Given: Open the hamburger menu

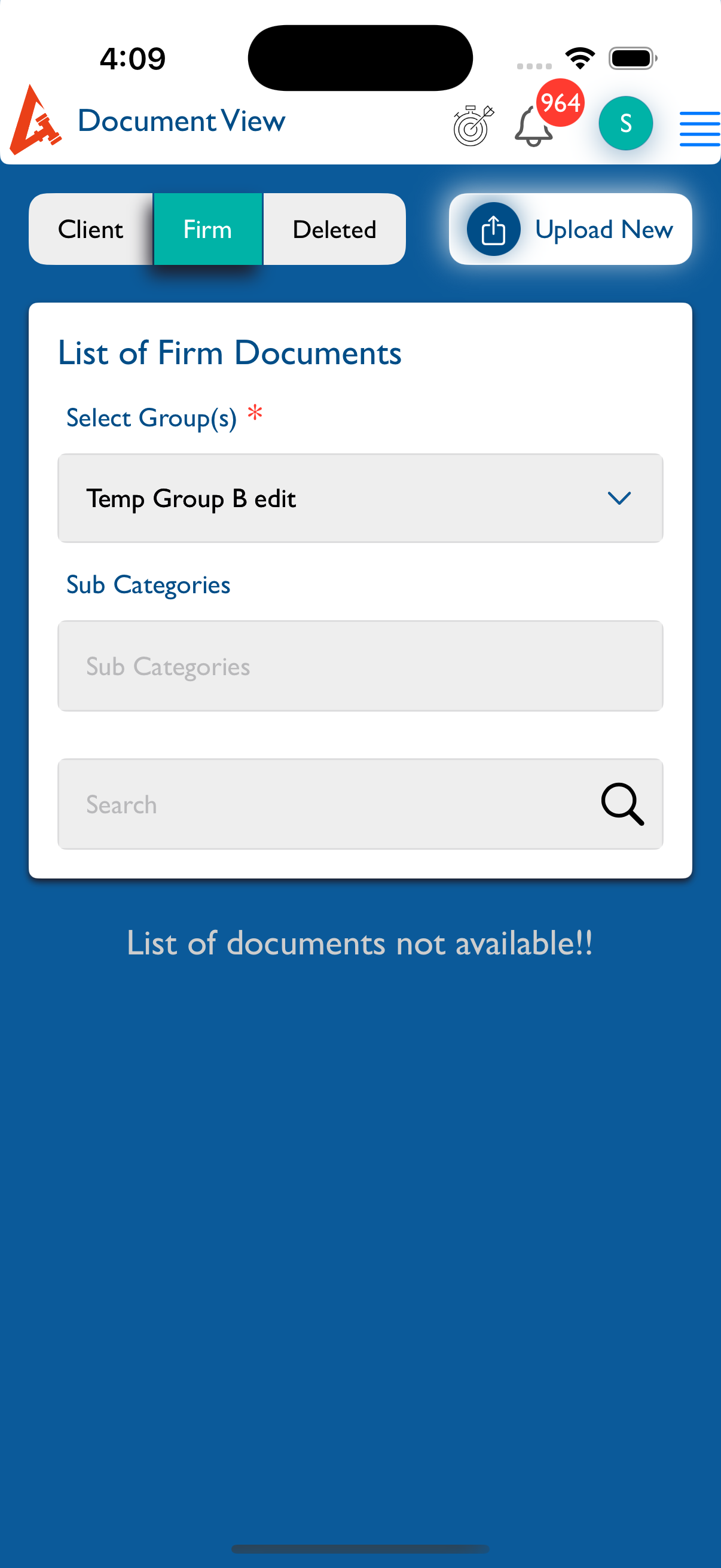Looking at the screenshot, I should pos(699,129).
